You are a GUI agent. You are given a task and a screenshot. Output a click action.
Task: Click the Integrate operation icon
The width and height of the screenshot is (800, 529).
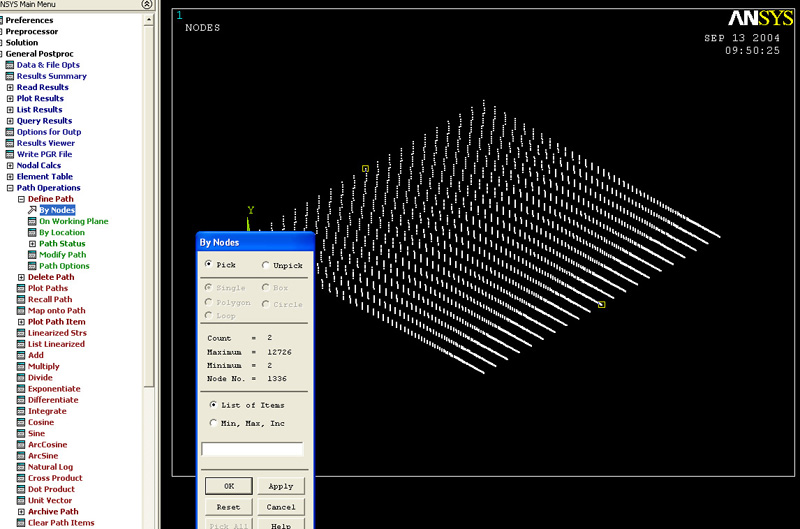tap(21, 411)
